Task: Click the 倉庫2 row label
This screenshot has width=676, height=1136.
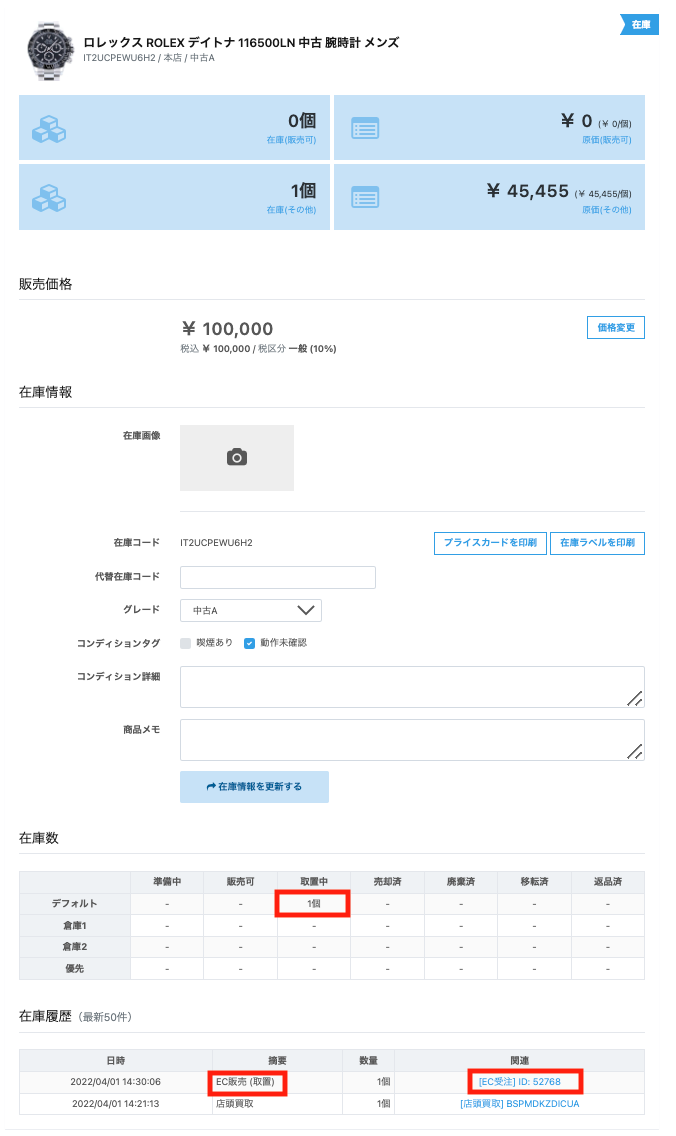Action: (x=75, y=946)
